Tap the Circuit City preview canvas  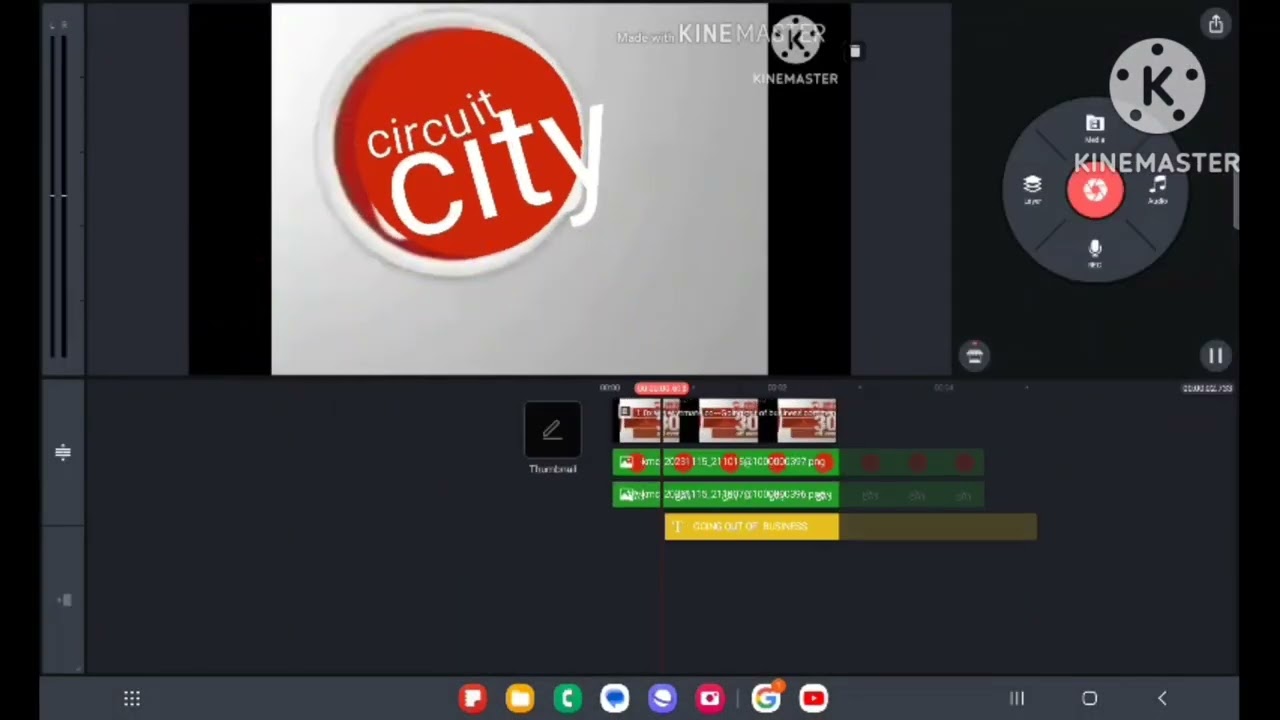(x=519, y=189)
